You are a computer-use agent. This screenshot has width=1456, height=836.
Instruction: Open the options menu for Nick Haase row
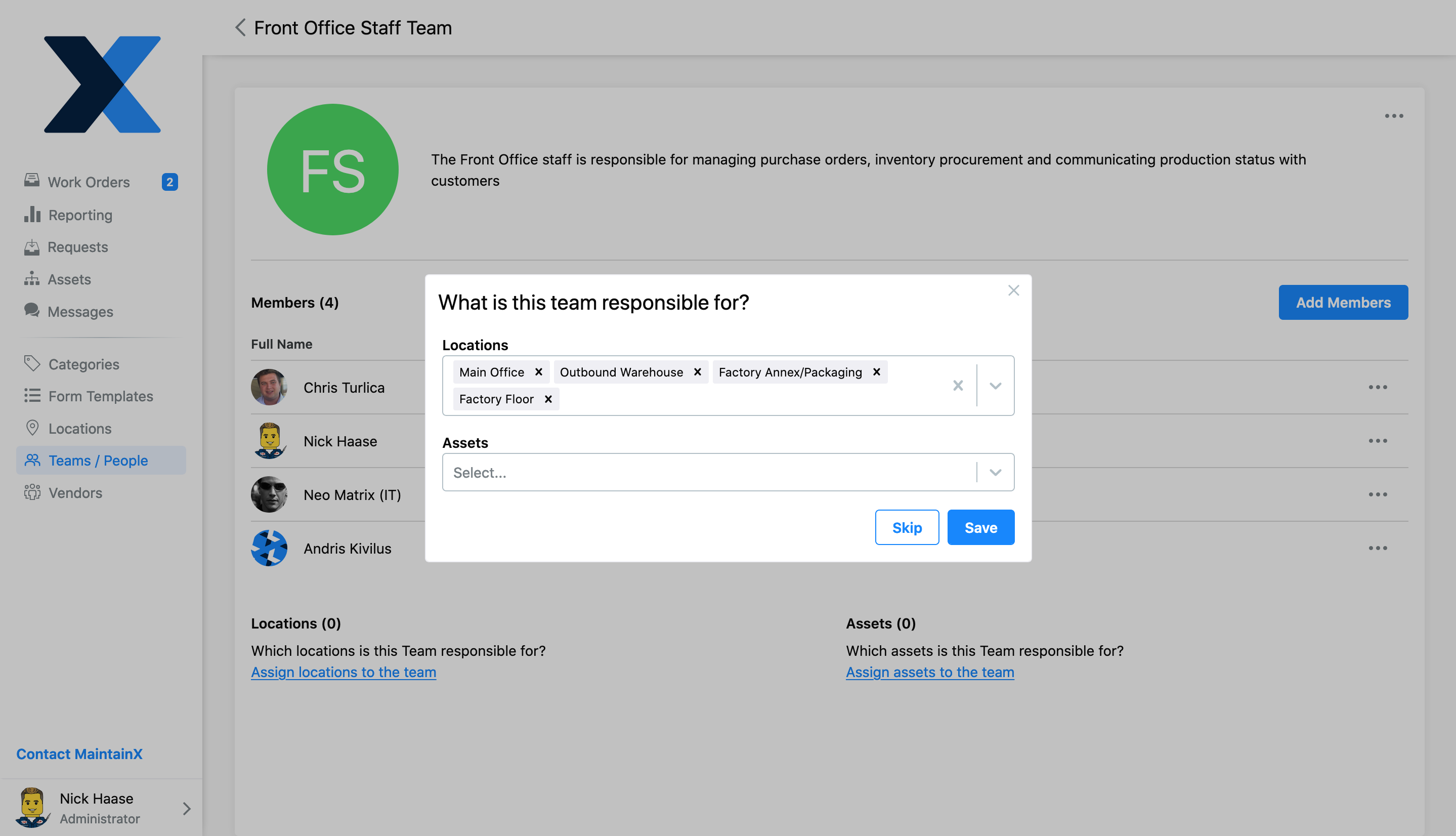pyautogui.click(x=1378, y=441)
